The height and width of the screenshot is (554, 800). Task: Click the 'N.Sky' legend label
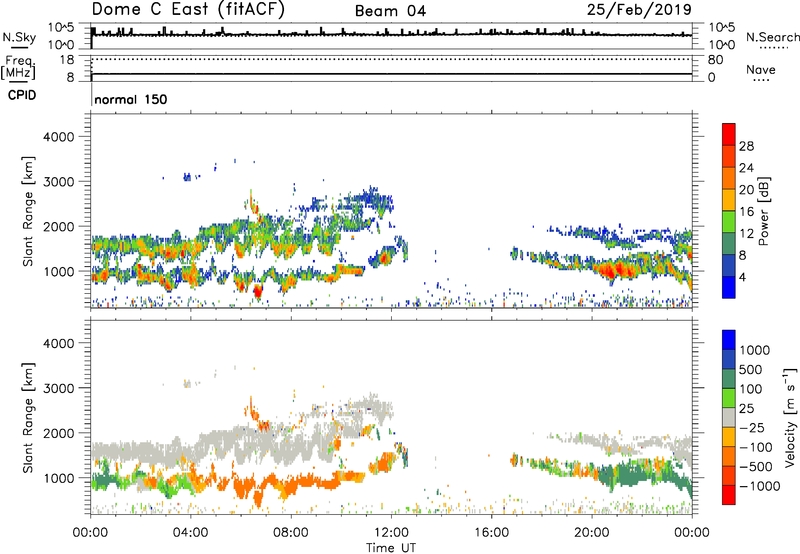pyautogui.click(x=19, y=37)
